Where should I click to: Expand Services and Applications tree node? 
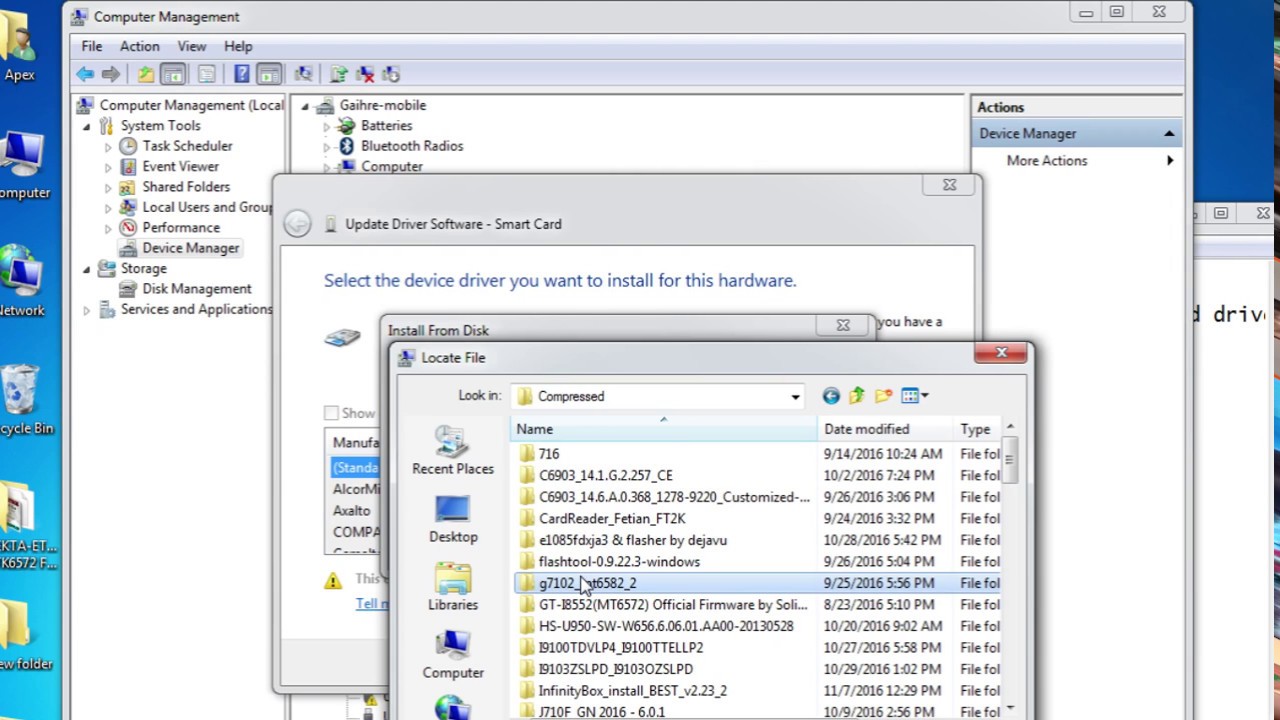tap(86, 310)
